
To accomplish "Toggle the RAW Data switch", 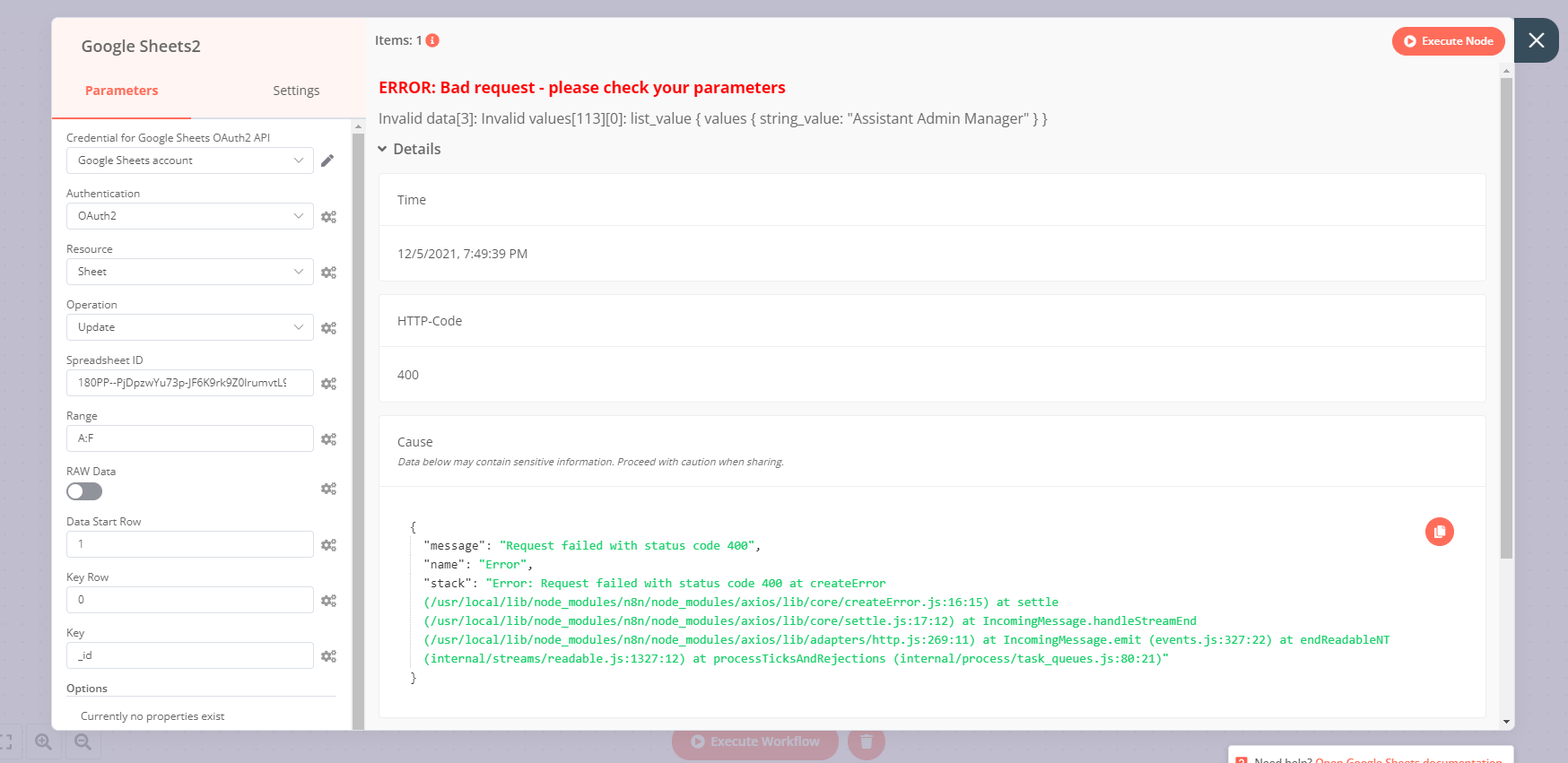I will tap(84, 491).
